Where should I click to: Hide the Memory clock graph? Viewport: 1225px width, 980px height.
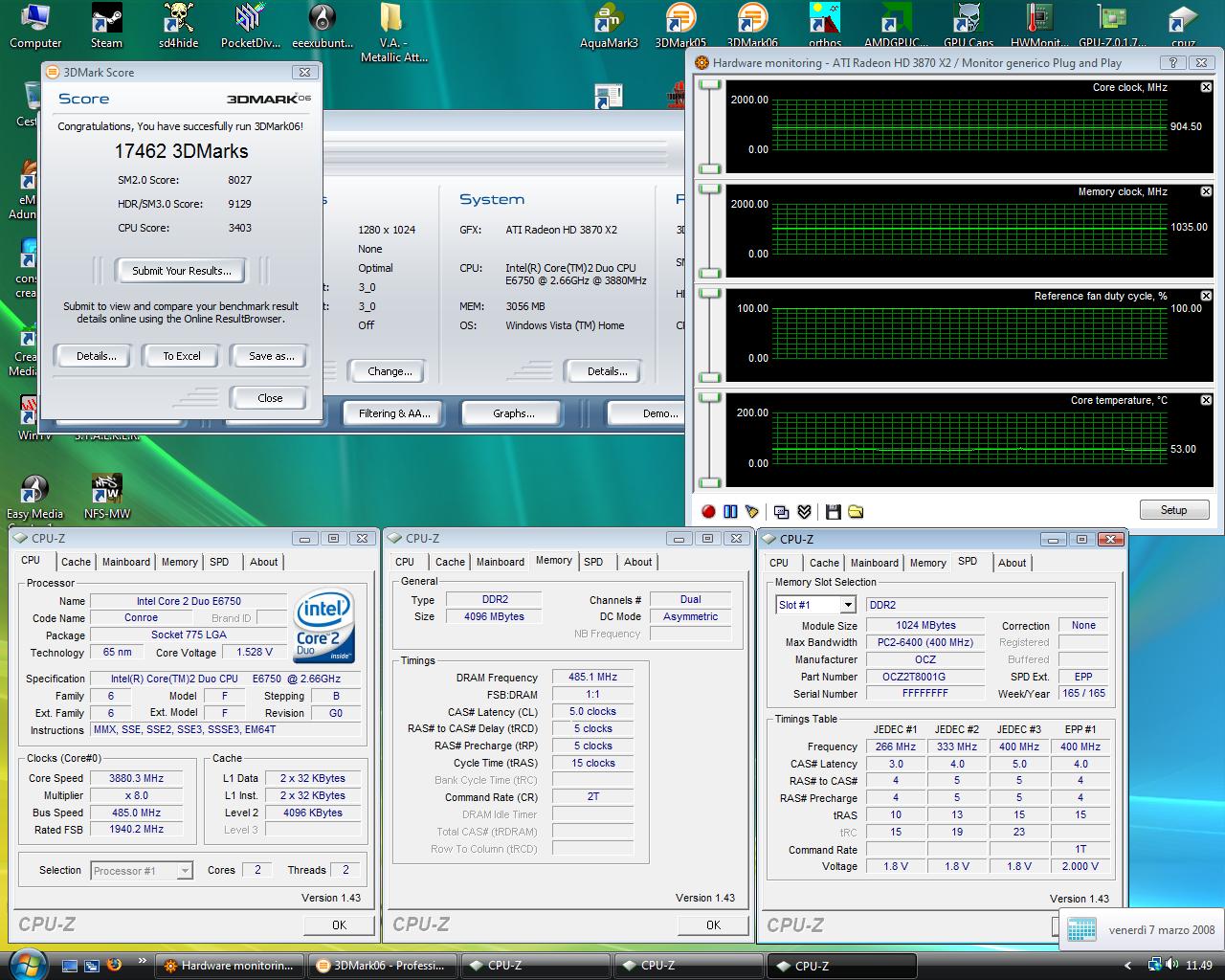coord(1206,191)
